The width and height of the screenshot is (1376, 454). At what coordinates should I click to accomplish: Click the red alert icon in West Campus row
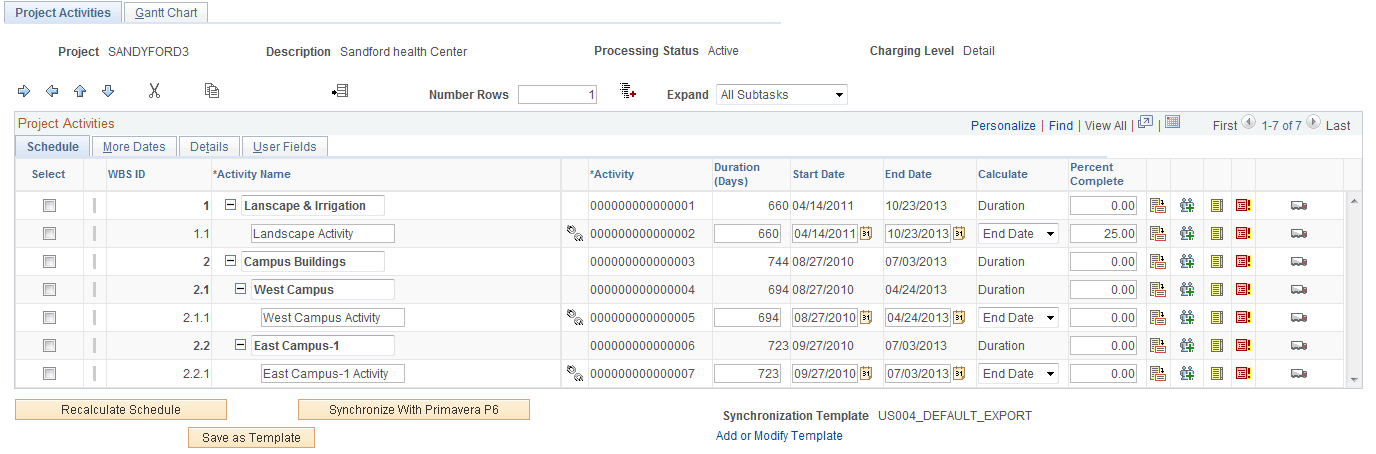(1243, 289)
